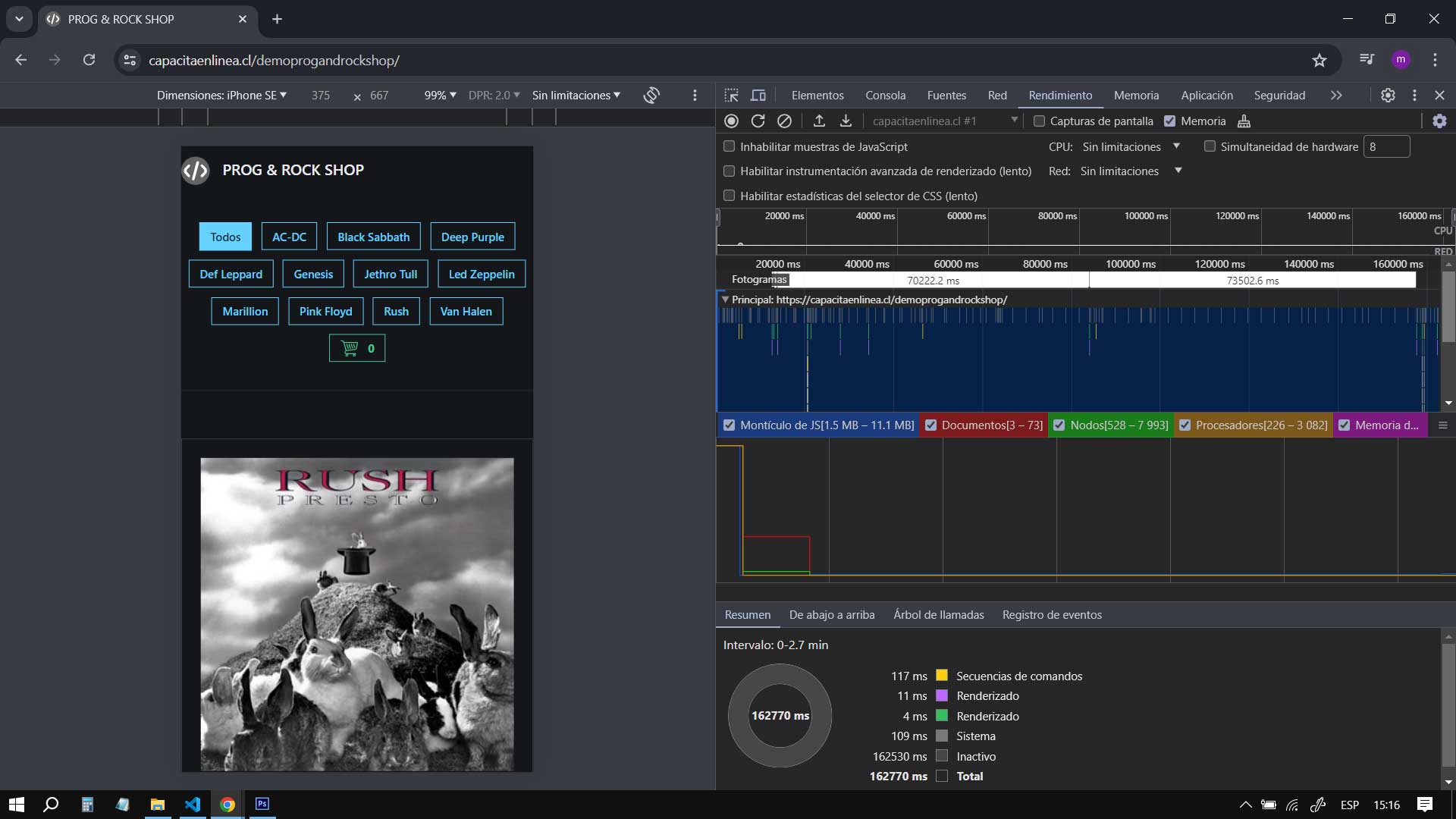Viewport: 1456px width, 819px height.
Task: Open a new browser tab
Action: coord(277,19)
